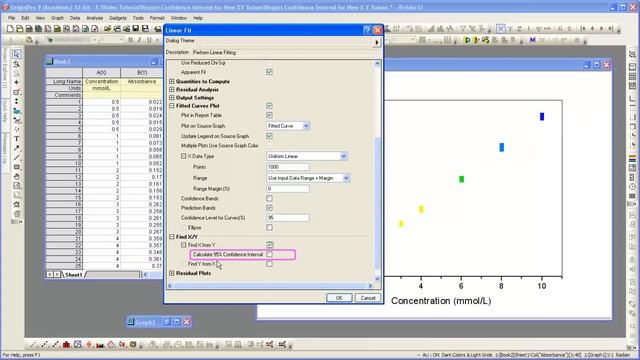Screen dimensions: 640x360
Task: Select the Rectangle drawing tool
Action: point(16,167)
